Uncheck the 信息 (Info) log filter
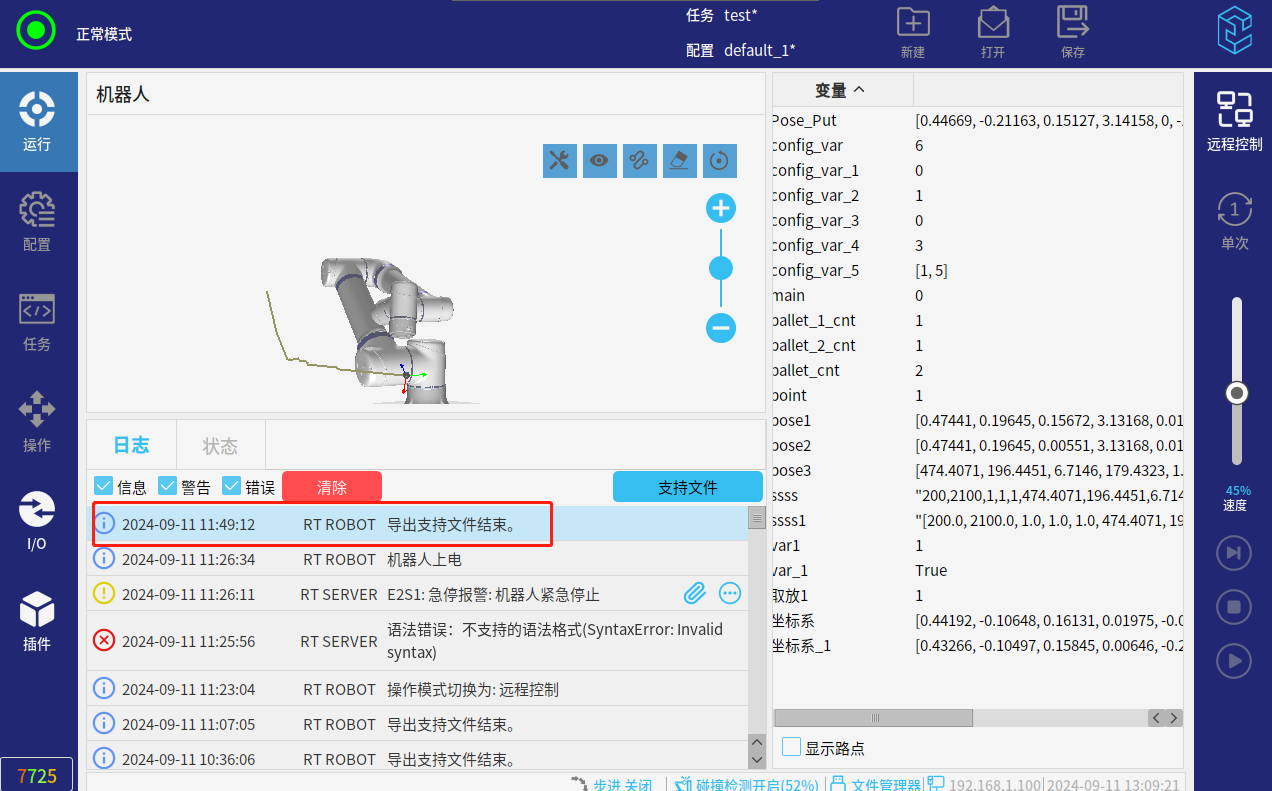 point(103,486)
